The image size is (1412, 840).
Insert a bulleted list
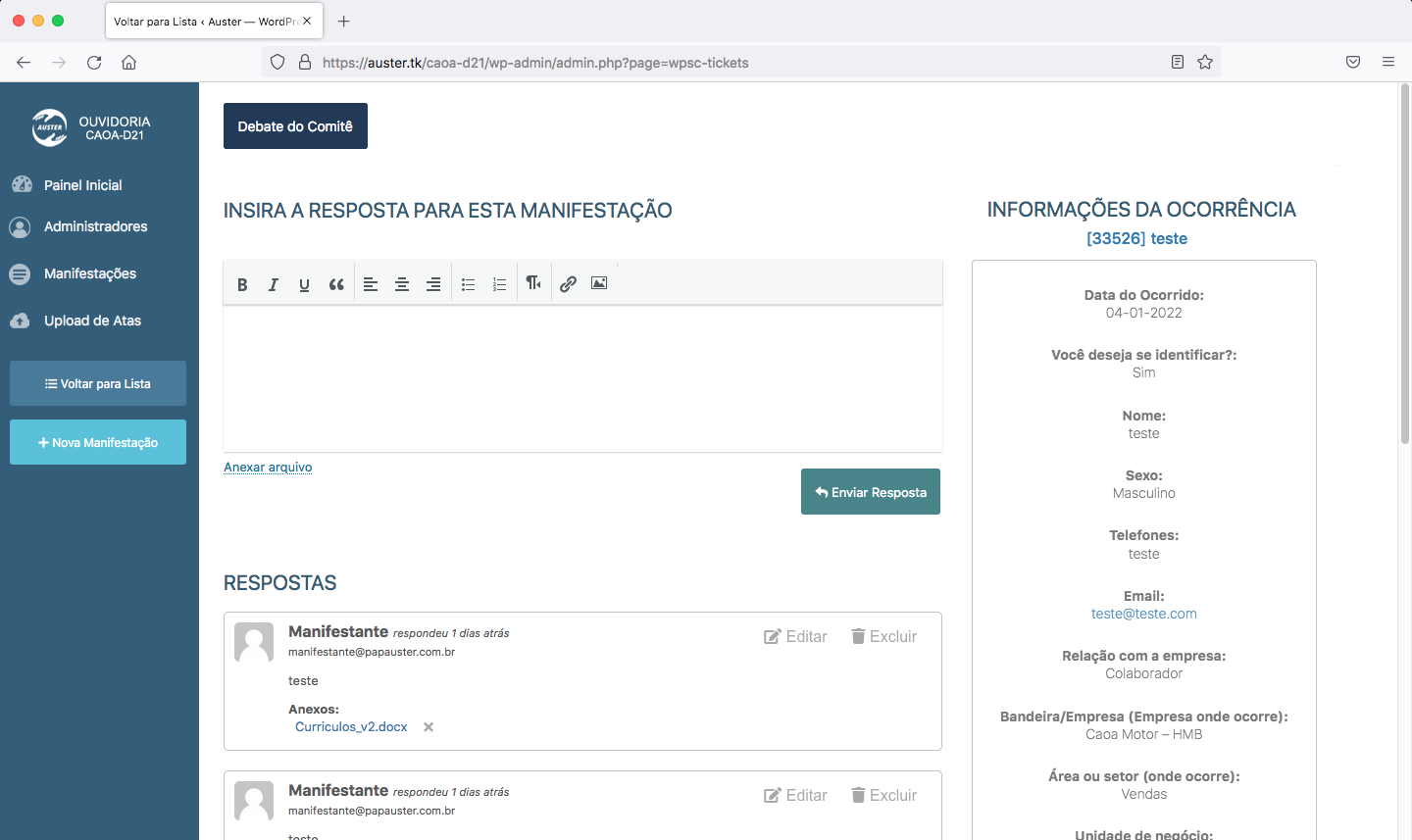click(x=469, y=284)
